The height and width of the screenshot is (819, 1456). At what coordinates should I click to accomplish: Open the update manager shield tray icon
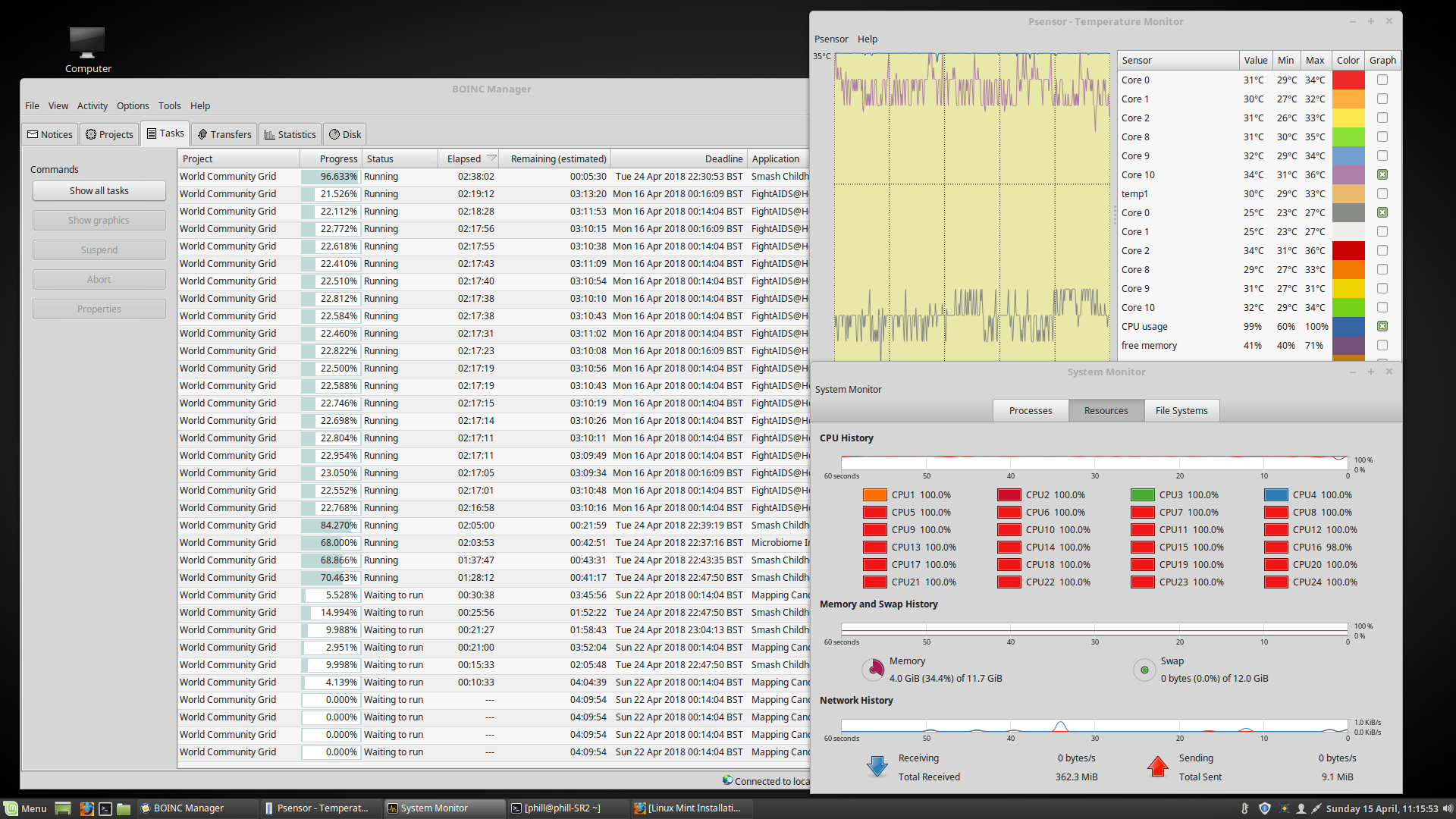tap(1264, 808)
